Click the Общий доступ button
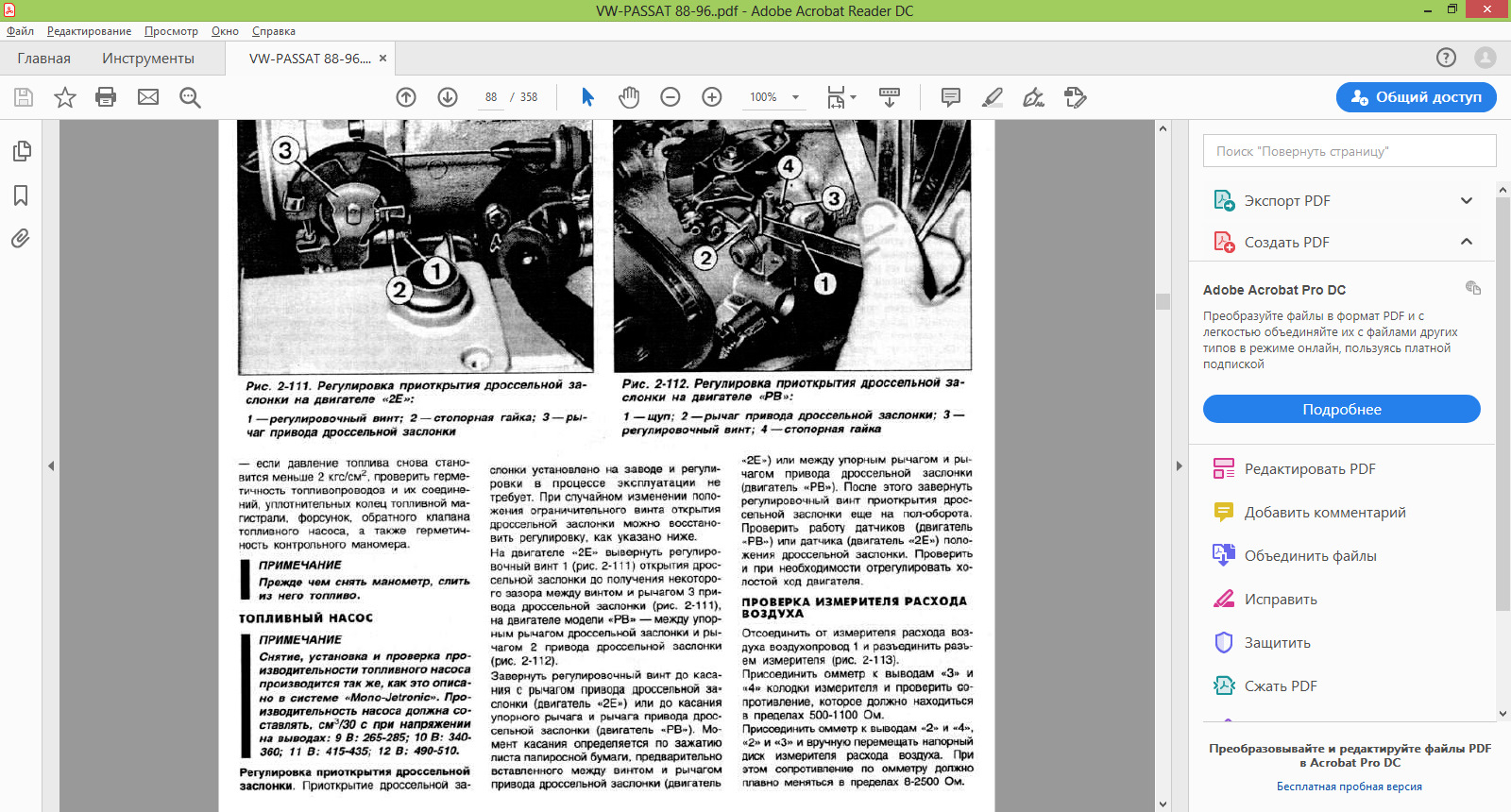Viewport: 1511px width, 812px height. [x=1416, y=97]
